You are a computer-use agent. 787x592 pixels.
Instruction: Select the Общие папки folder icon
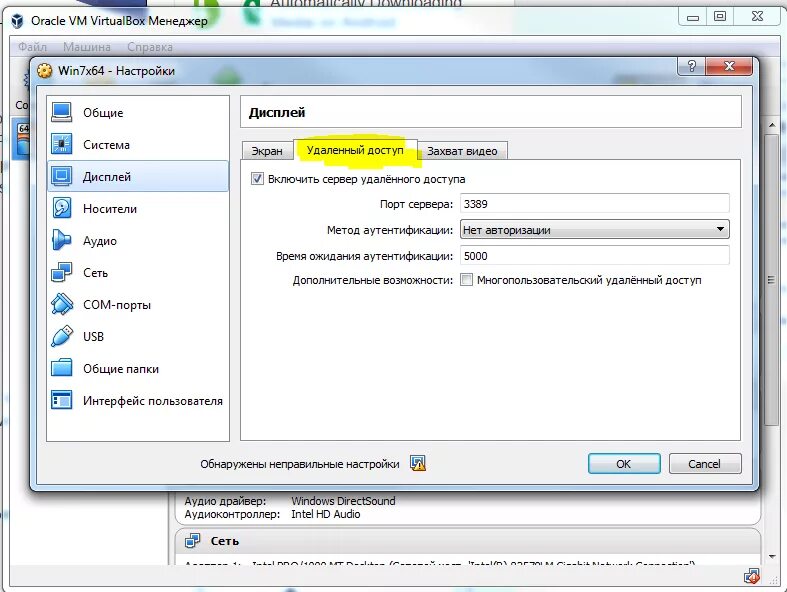tap(62, 368)
